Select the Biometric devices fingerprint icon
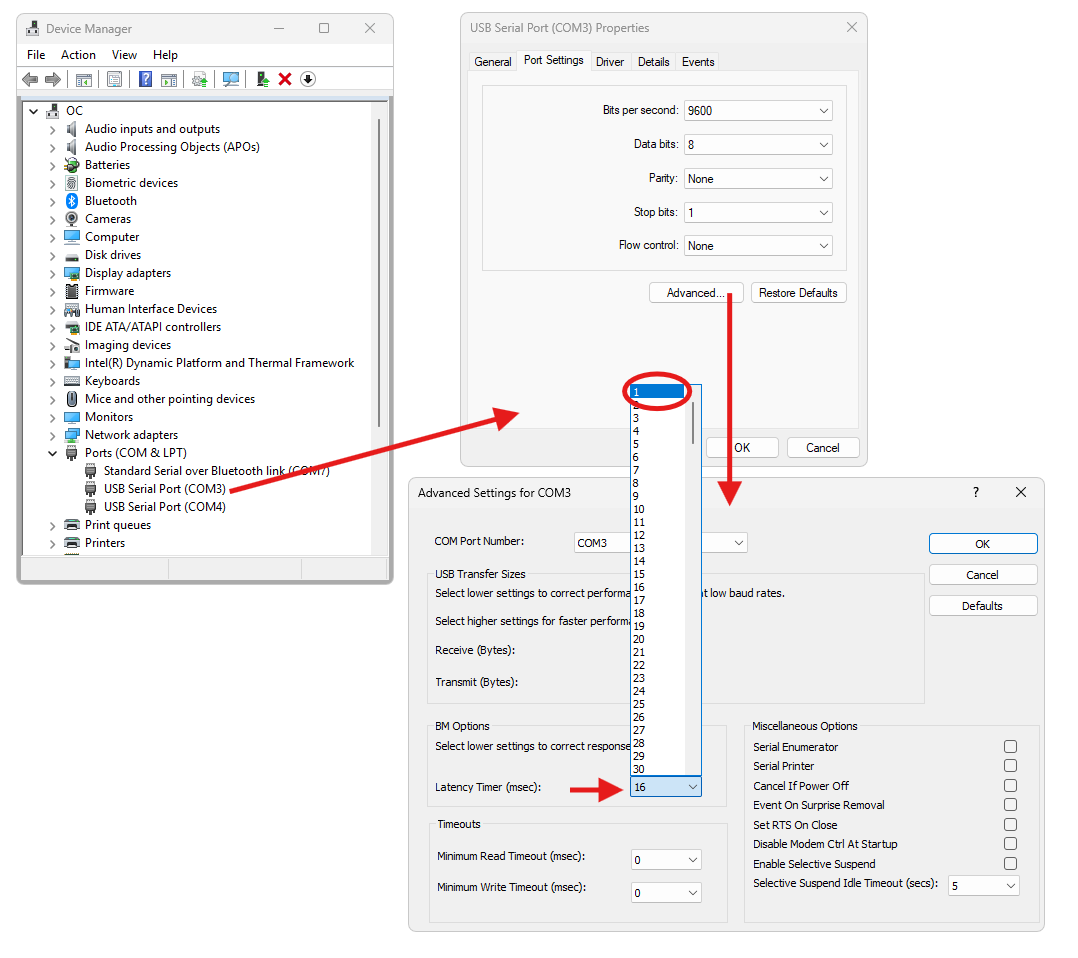The width and height of the screenshot is (1078, 958). [x=72, y=183]
